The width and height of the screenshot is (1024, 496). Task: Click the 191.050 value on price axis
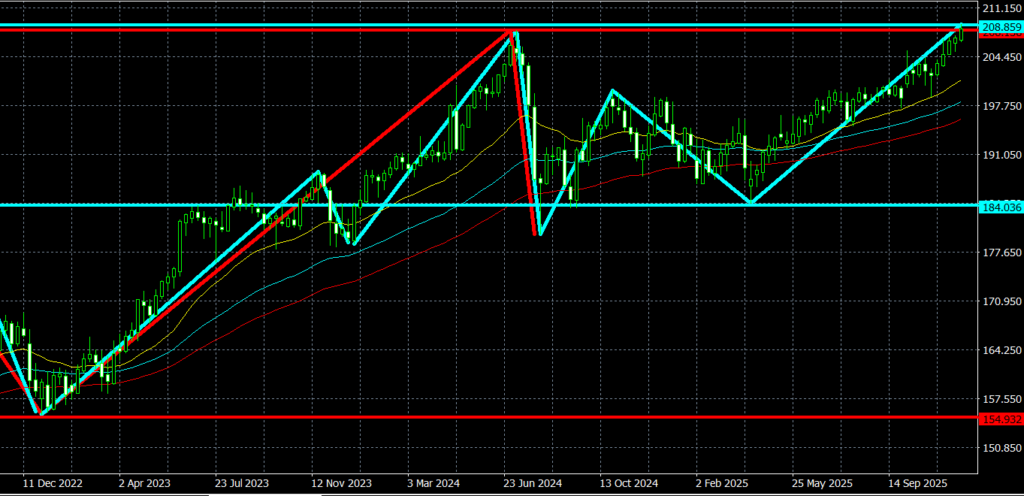point(1000,156)
